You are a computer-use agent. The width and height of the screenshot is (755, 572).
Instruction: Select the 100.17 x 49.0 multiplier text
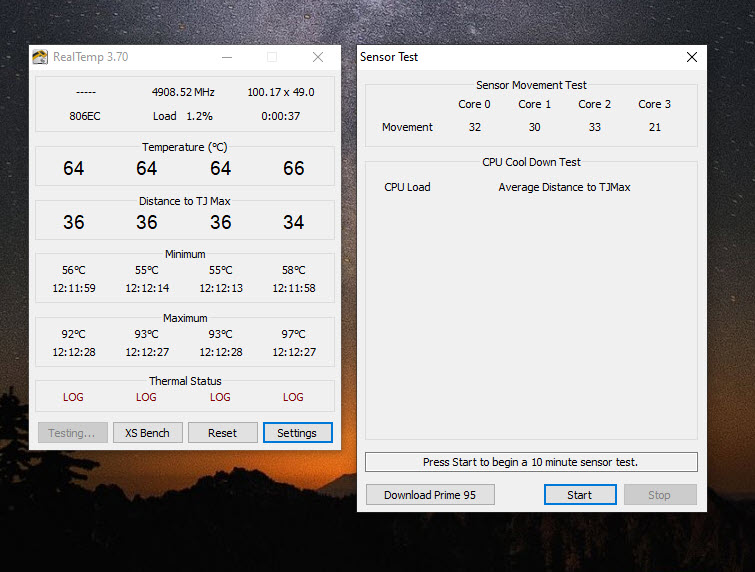coord(281,92)
